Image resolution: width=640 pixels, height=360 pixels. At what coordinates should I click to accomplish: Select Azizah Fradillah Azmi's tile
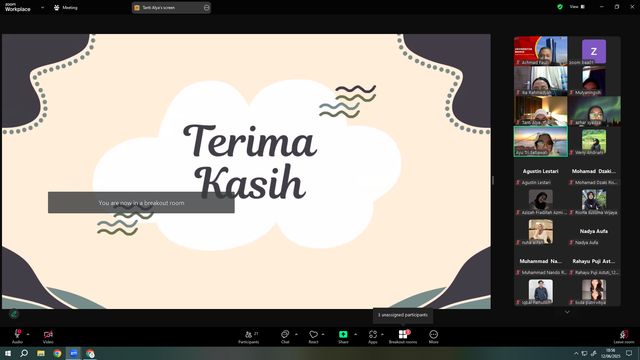point(540,202)
